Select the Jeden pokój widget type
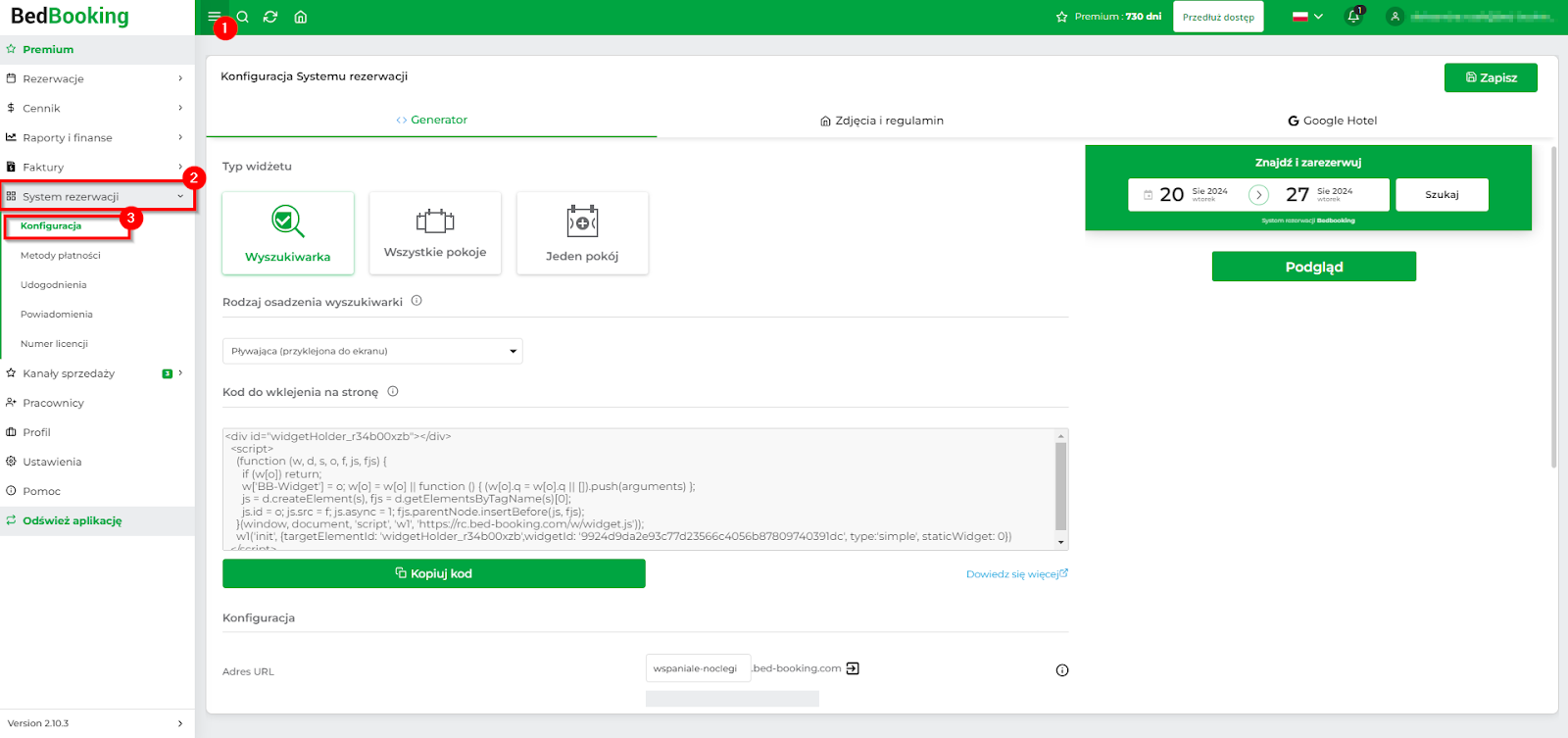Viewport: 1568px width, 738px height. coord(582,233)
